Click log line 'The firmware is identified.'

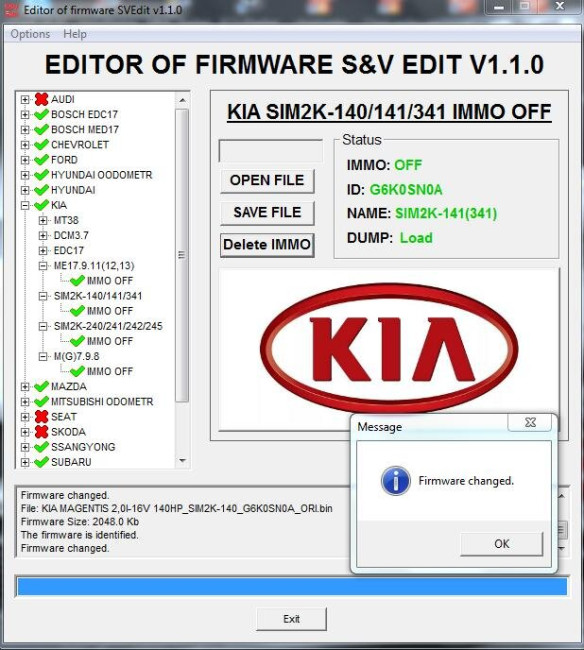coord(80,535)
